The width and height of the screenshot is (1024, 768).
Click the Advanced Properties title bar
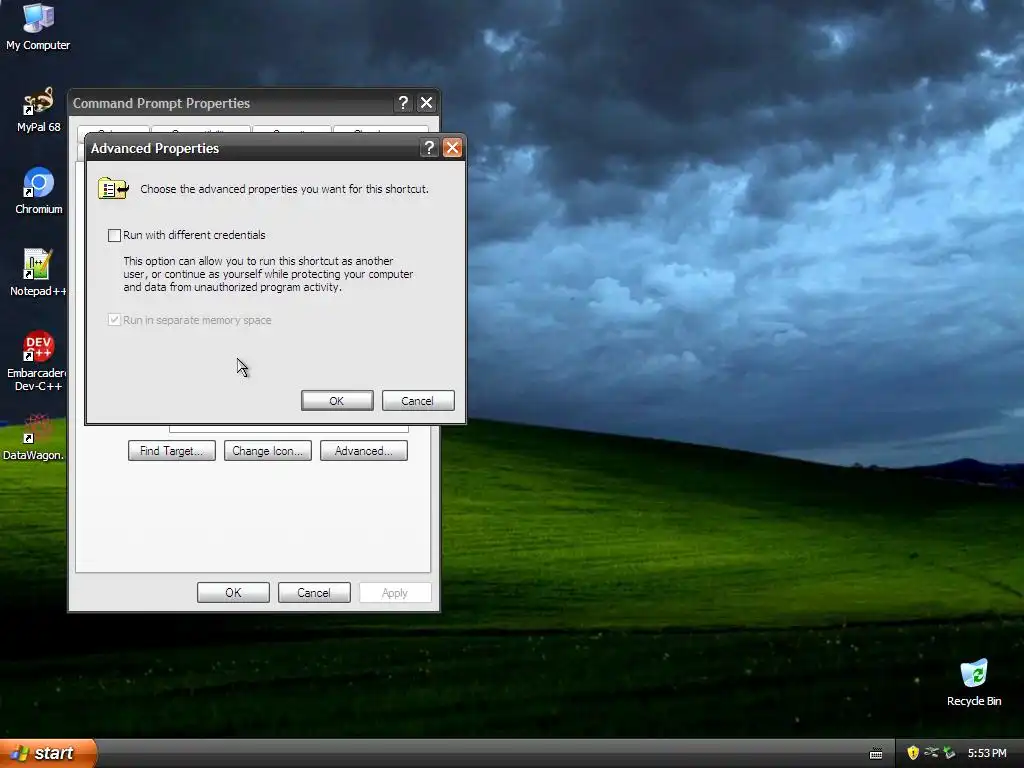coord(253,148)
